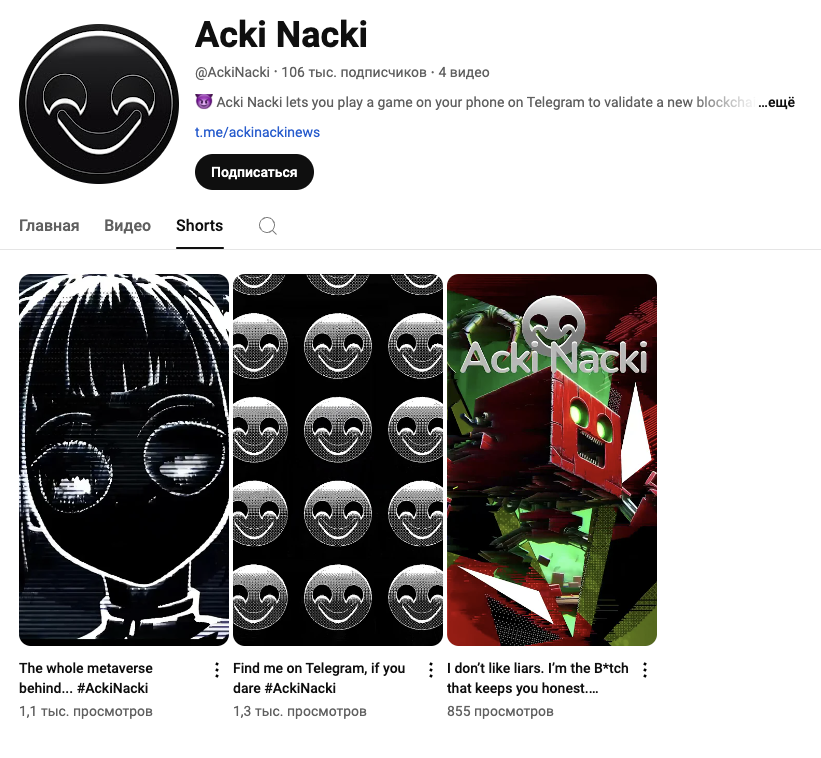
Task: Click the channel description text
Action: pos(476,102)
